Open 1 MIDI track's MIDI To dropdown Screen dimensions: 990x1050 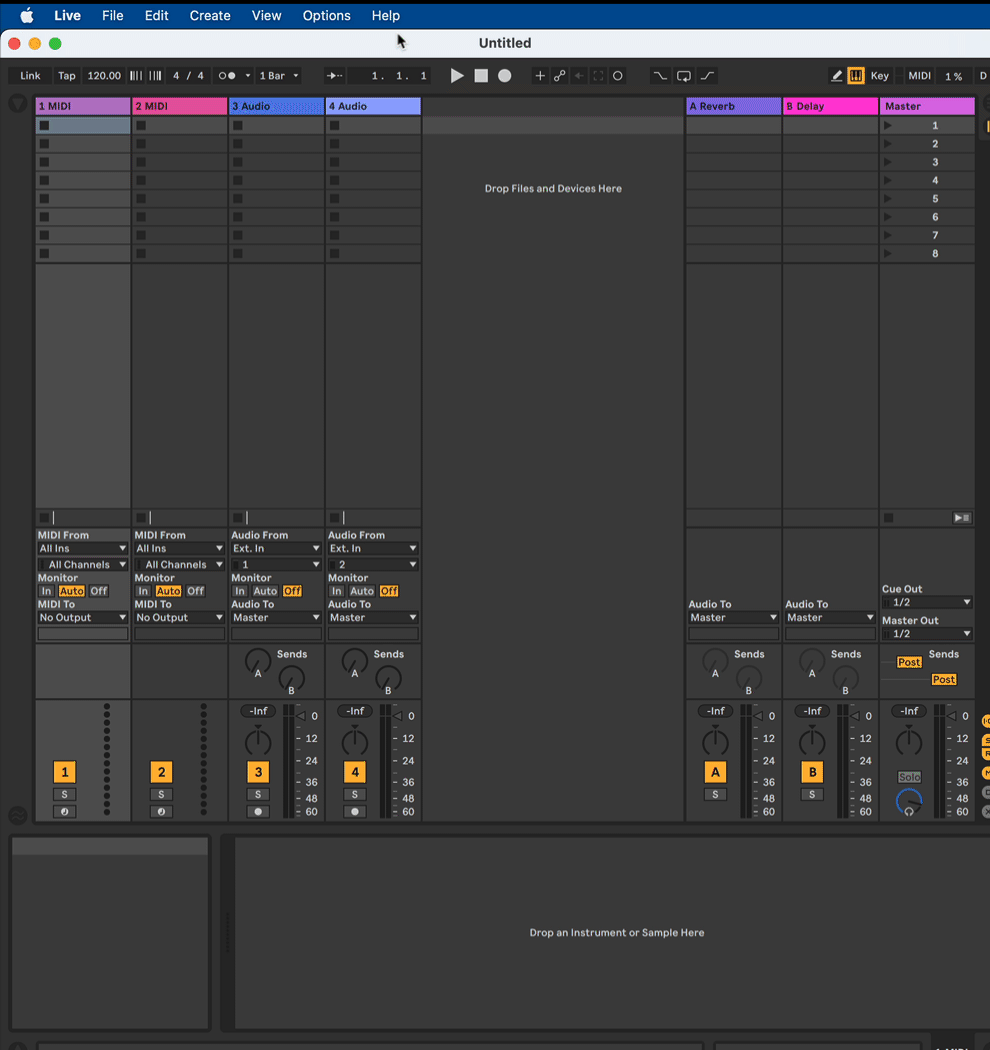click(x=83, y=618)
